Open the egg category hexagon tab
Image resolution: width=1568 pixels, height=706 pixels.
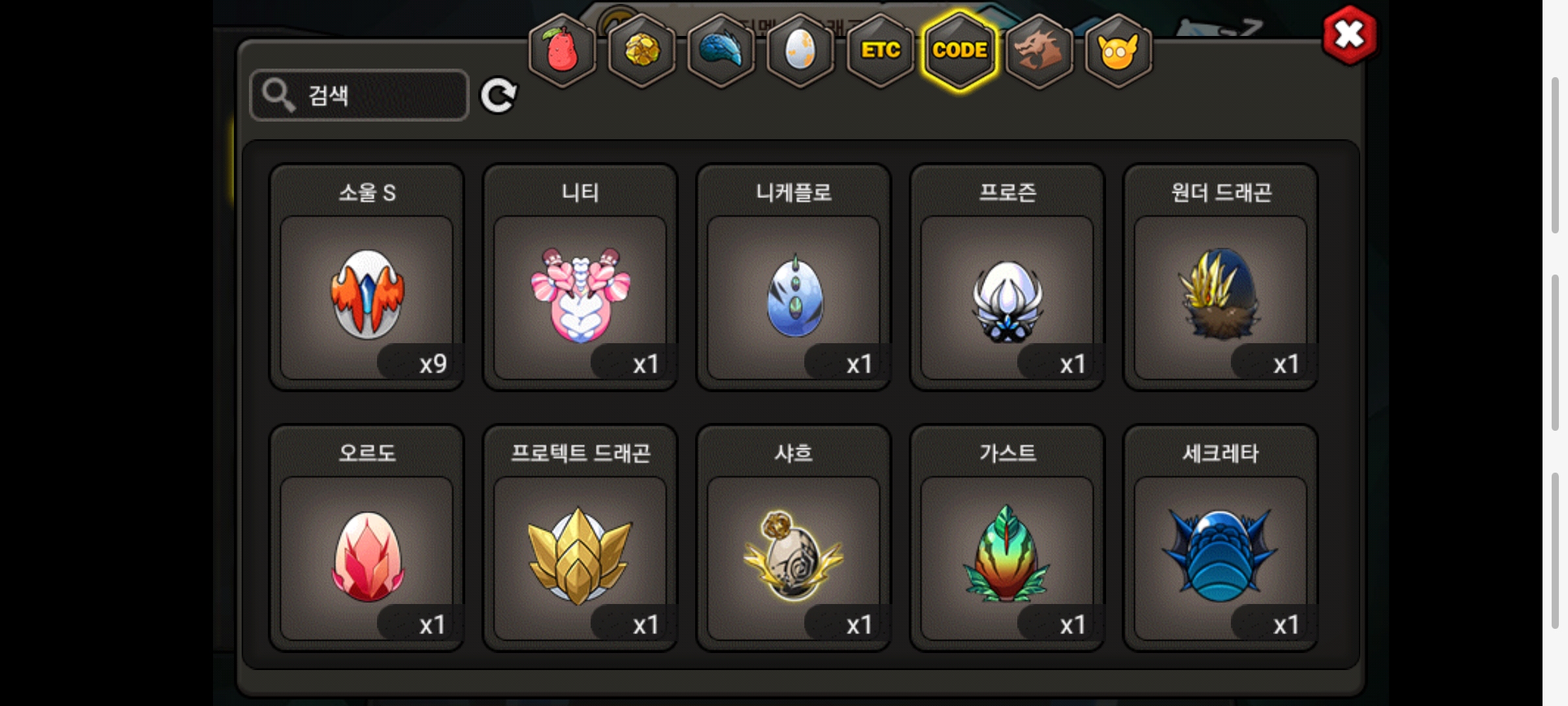tap(800, 51)
